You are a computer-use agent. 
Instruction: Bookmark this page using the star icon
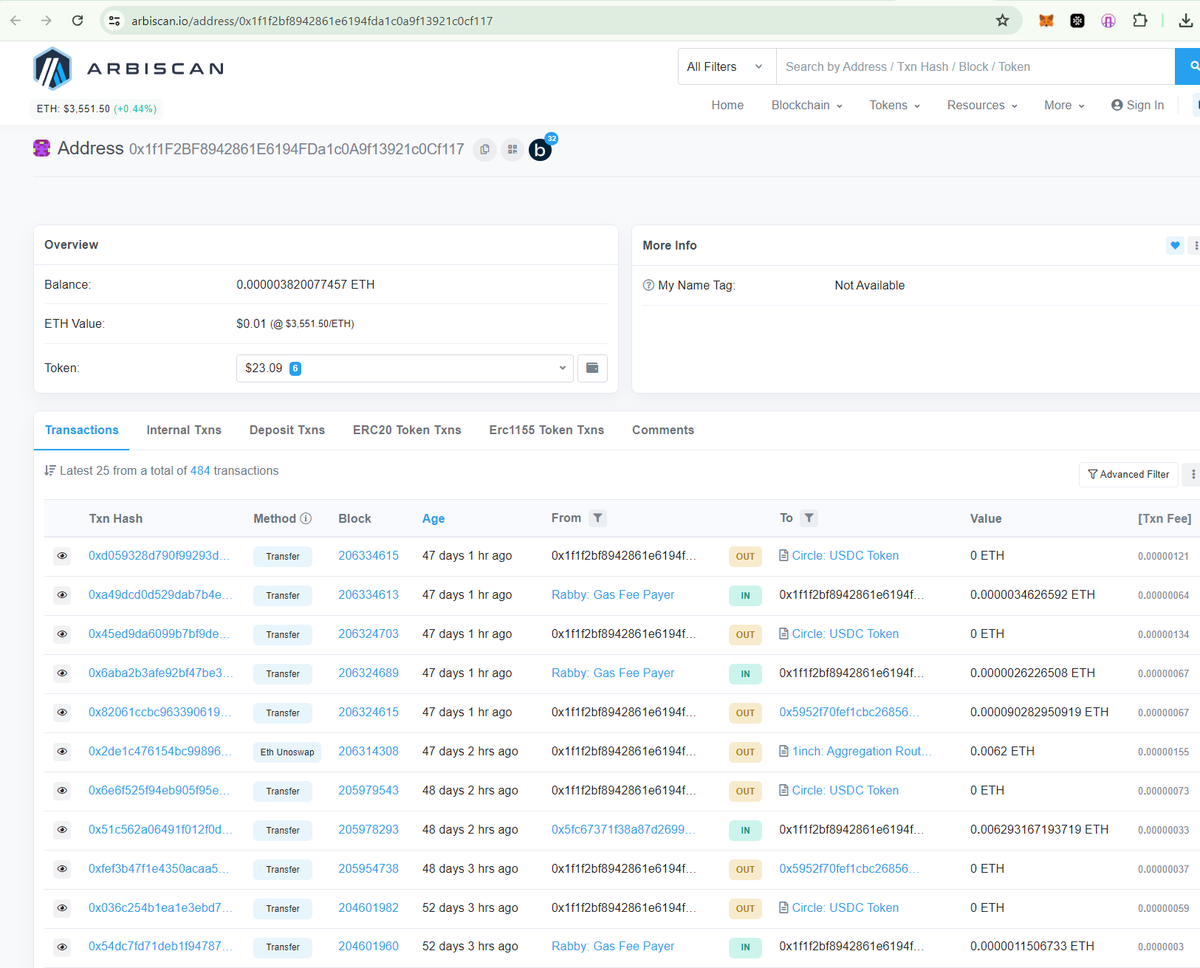[x=1002, y=20]
